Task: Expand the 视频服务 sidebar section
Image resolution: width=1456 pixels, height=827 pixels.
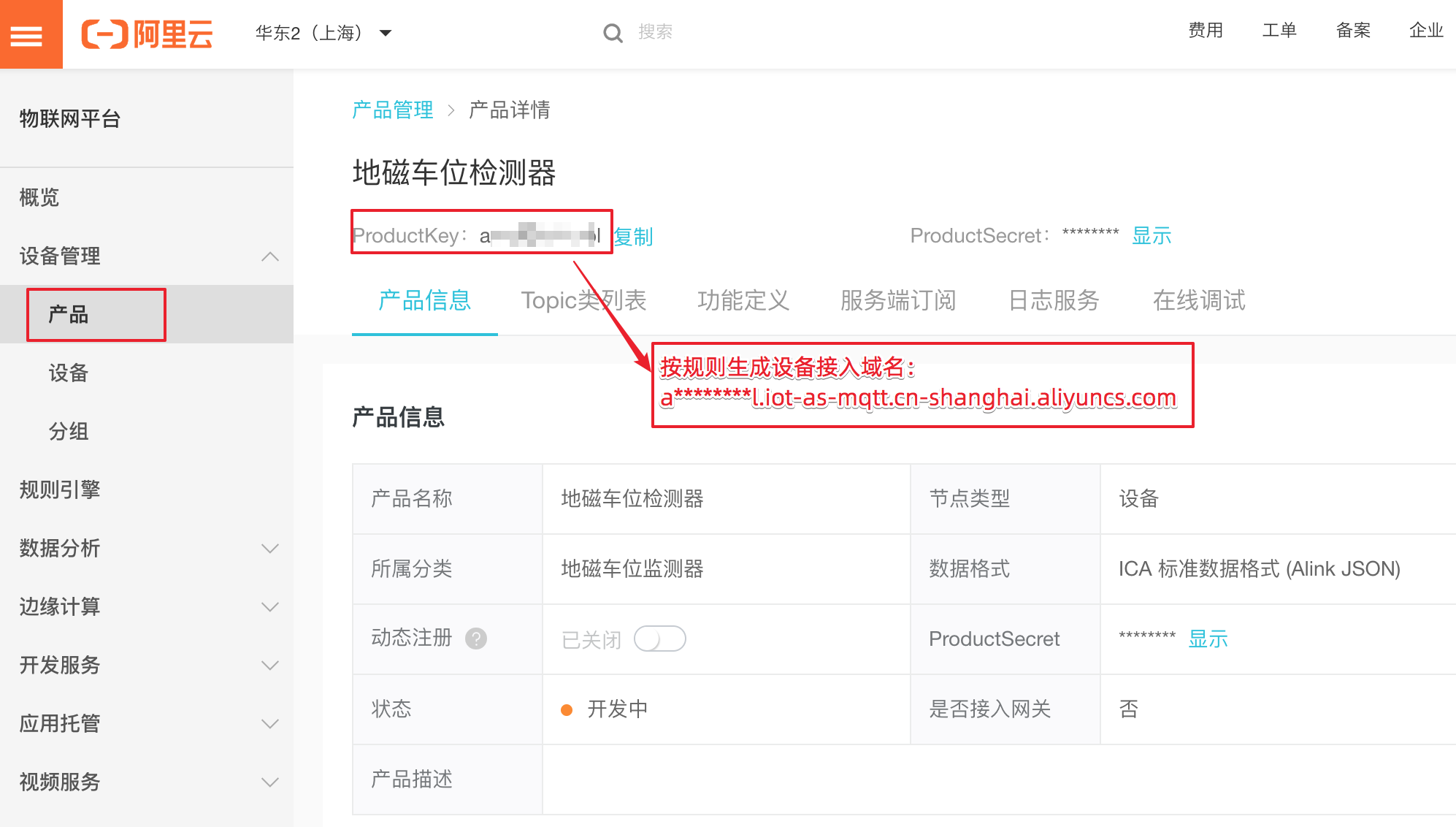Action: pos(269,782)
